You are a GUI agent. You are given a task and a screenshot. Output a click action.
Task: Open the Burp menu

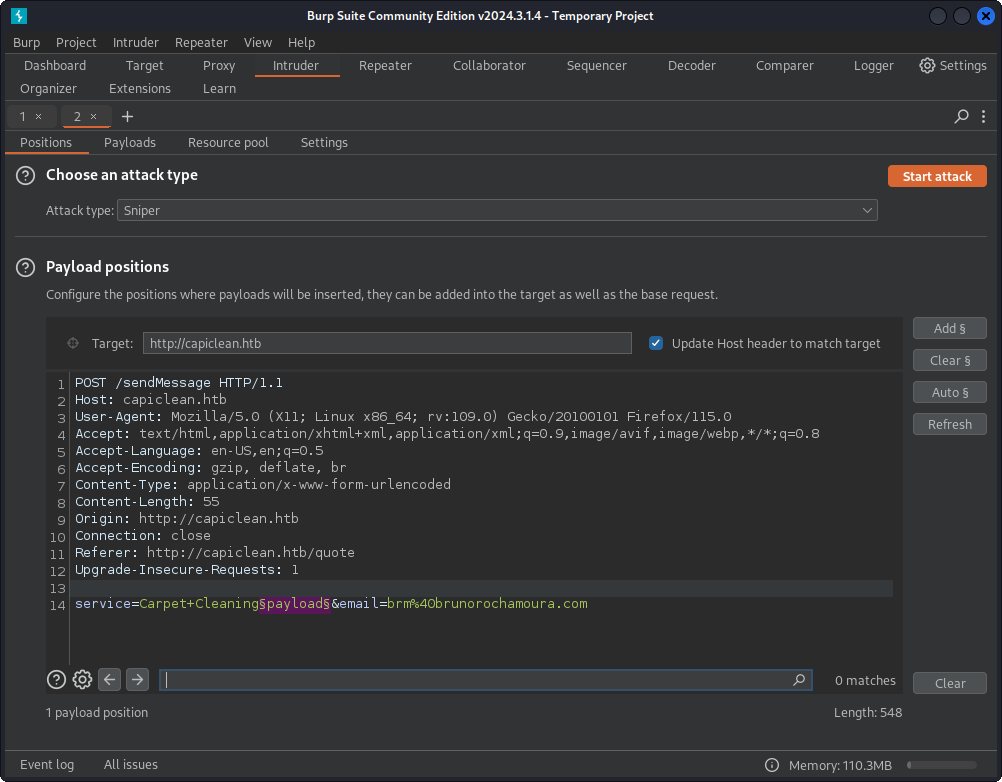27,42
